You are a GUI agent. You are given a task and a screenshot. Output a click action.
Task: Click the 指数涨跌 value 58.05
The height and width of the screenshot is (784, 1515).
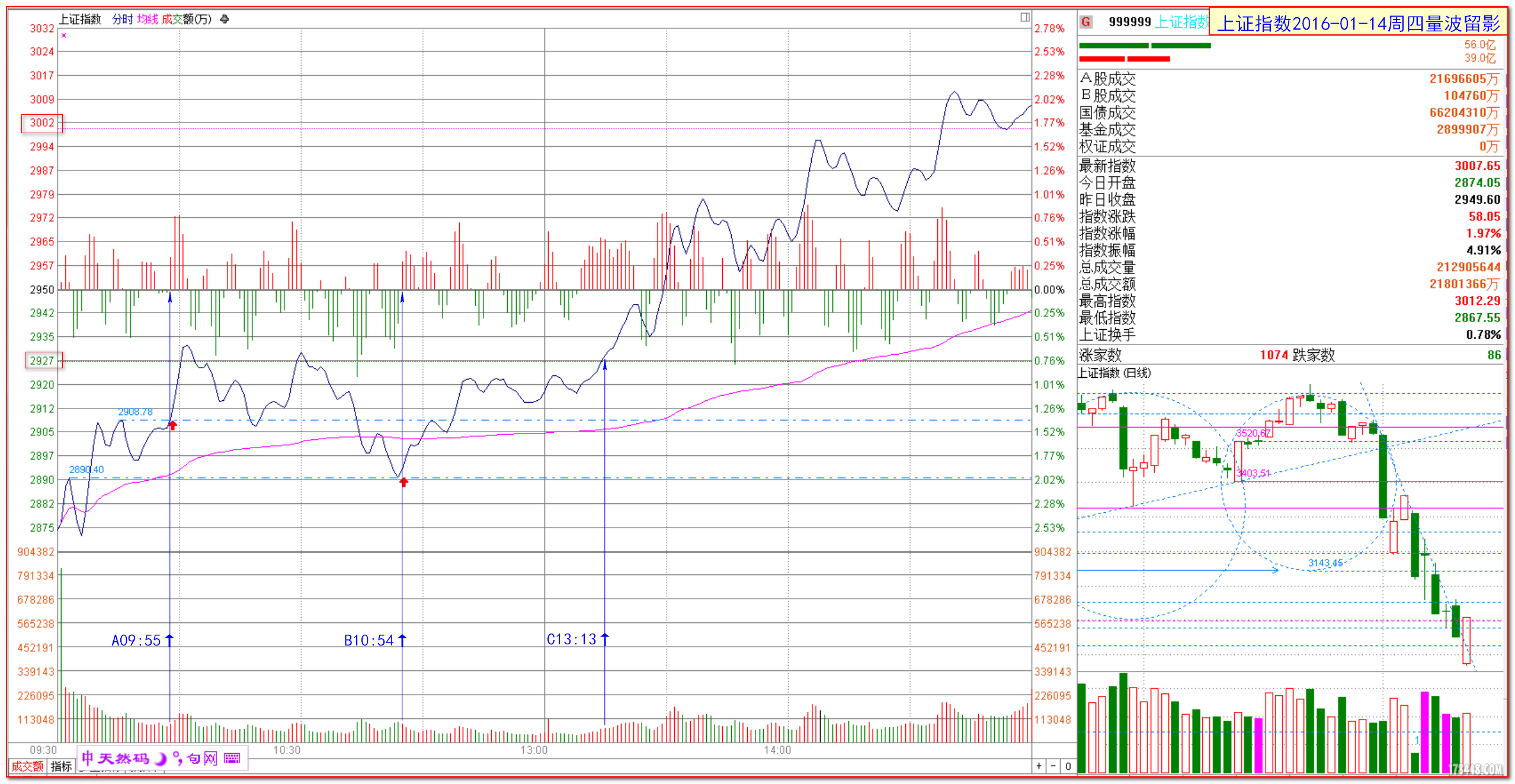tap(1484, 217)
